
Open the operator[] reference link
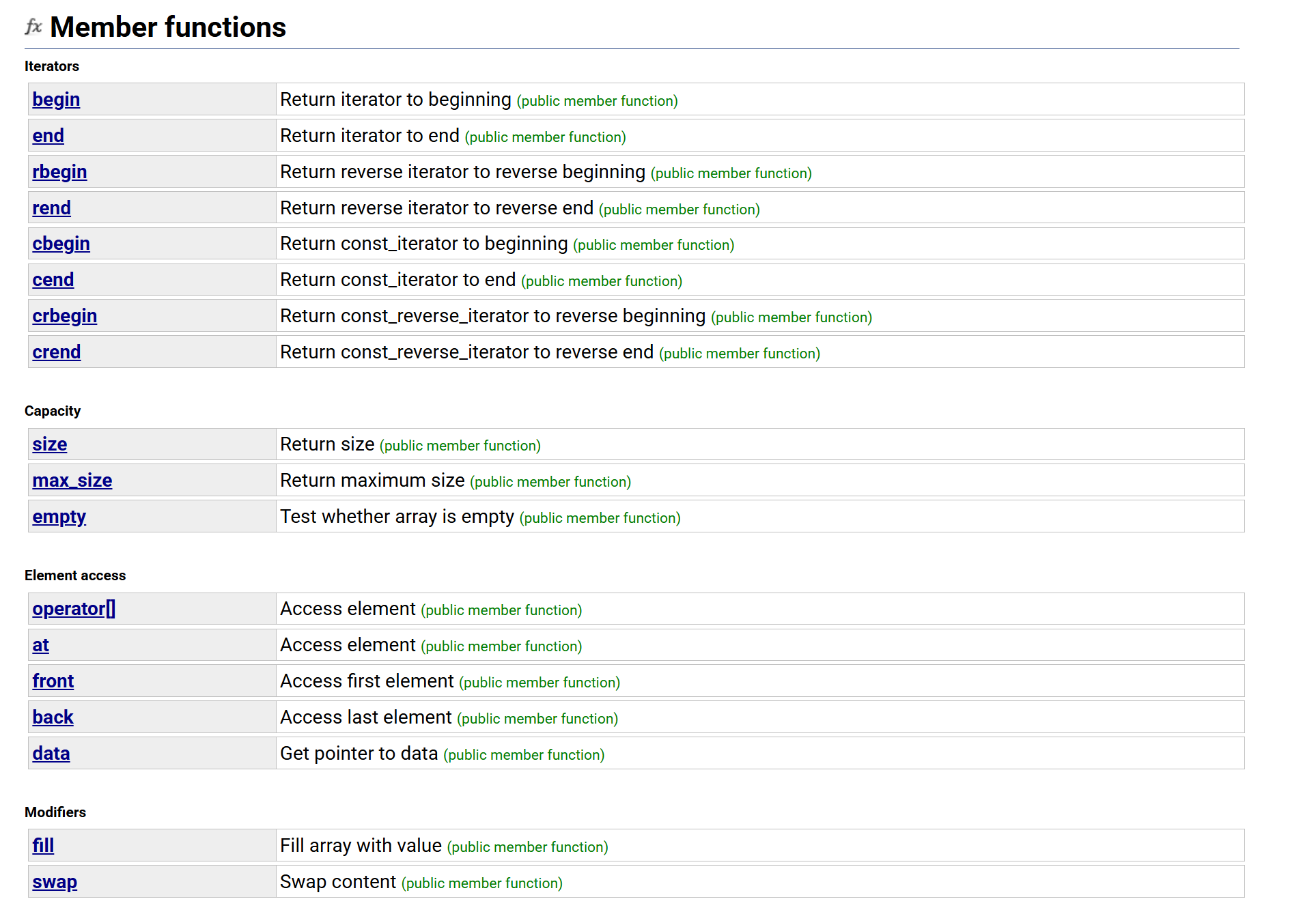pos(74,609)
